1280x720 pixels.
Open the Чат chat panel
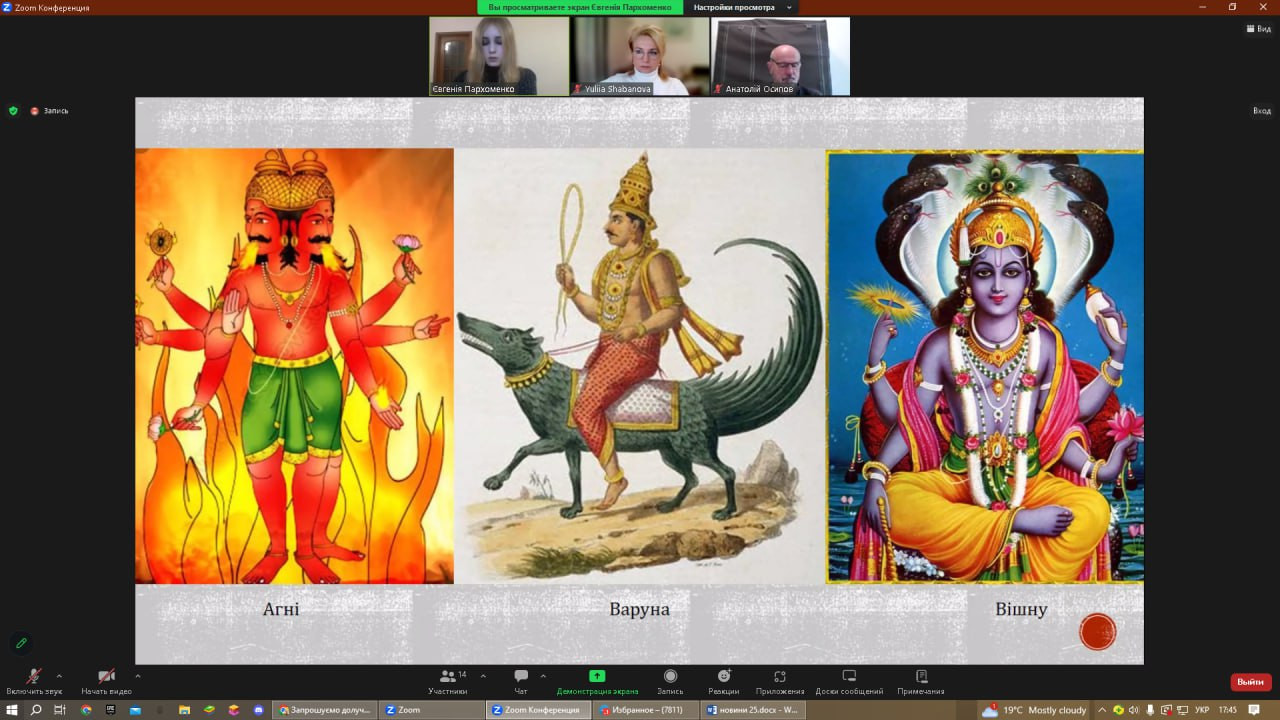tap(521, 681)
